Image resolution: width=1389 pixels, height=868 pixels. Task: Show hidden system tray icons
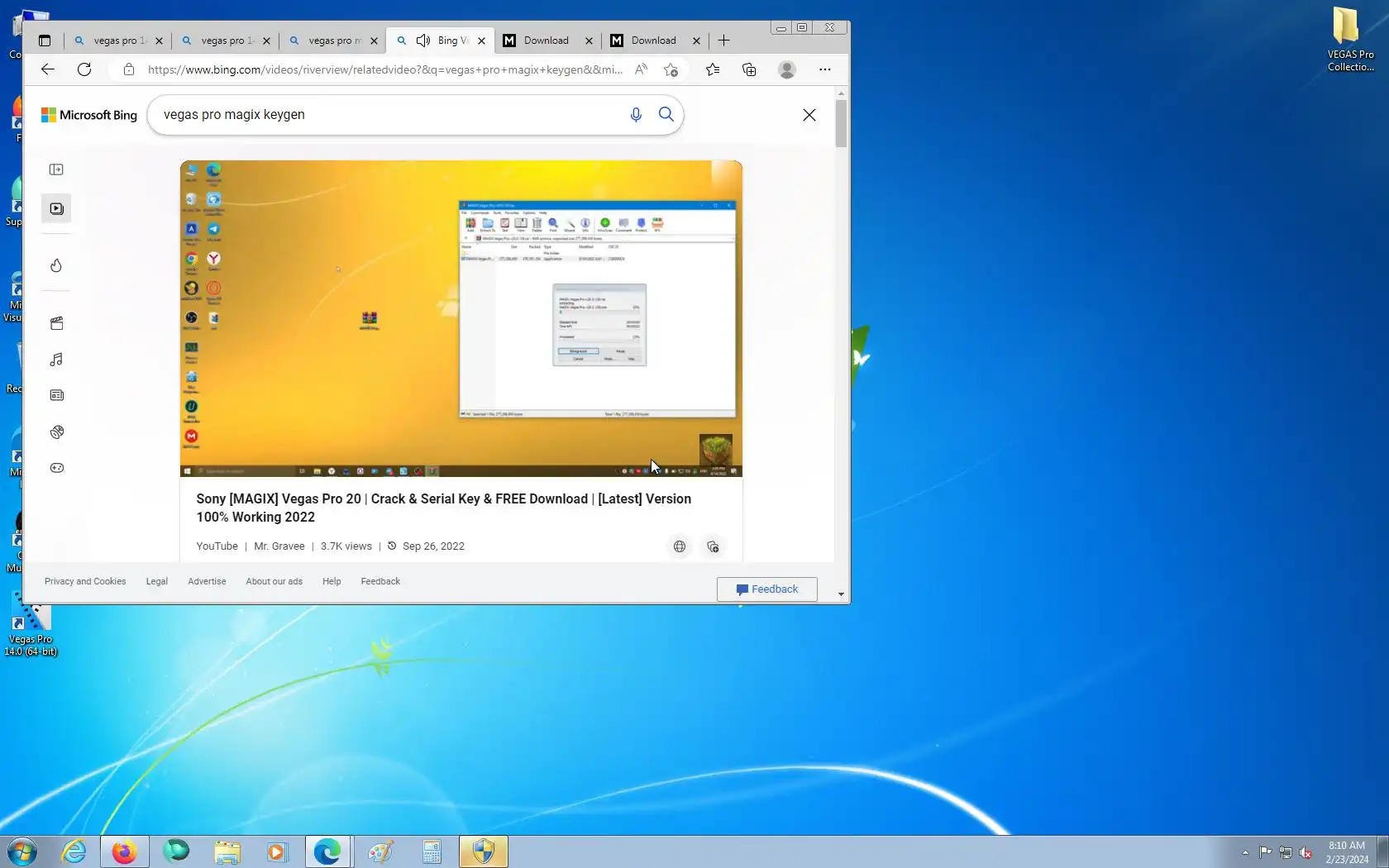tap(1245, 852)
